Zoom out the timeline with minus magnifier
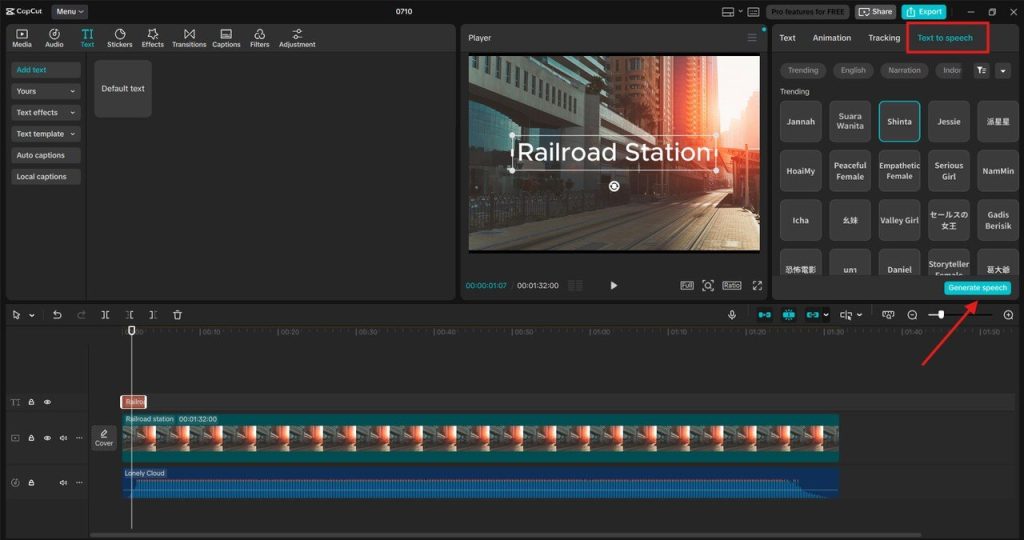The width and height of the screenshot is (1024, 540). tap(912, 315)
